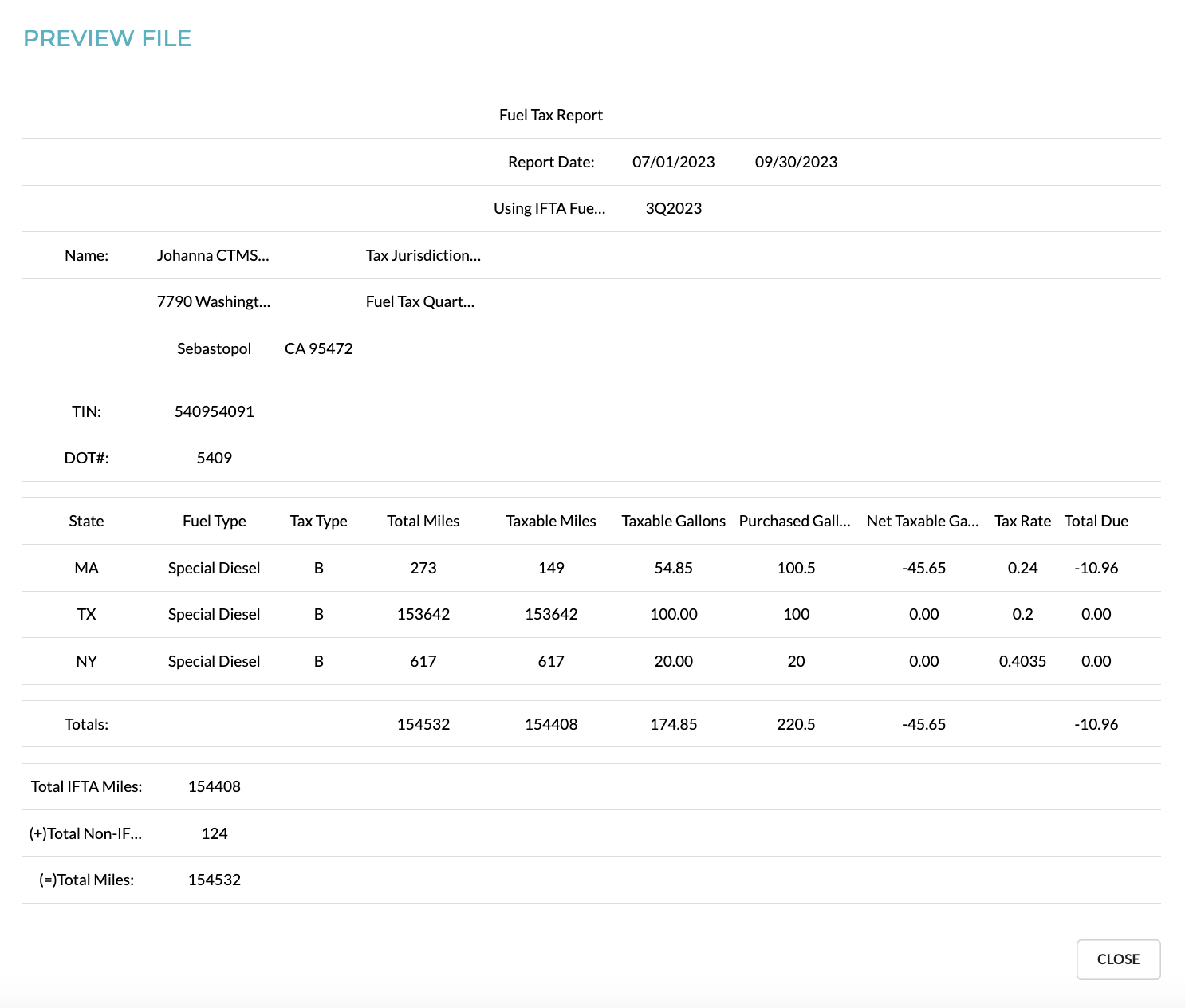Click the DOT# value 5409
Viewport: 1185px width, 1008px height.
point(215,458)
